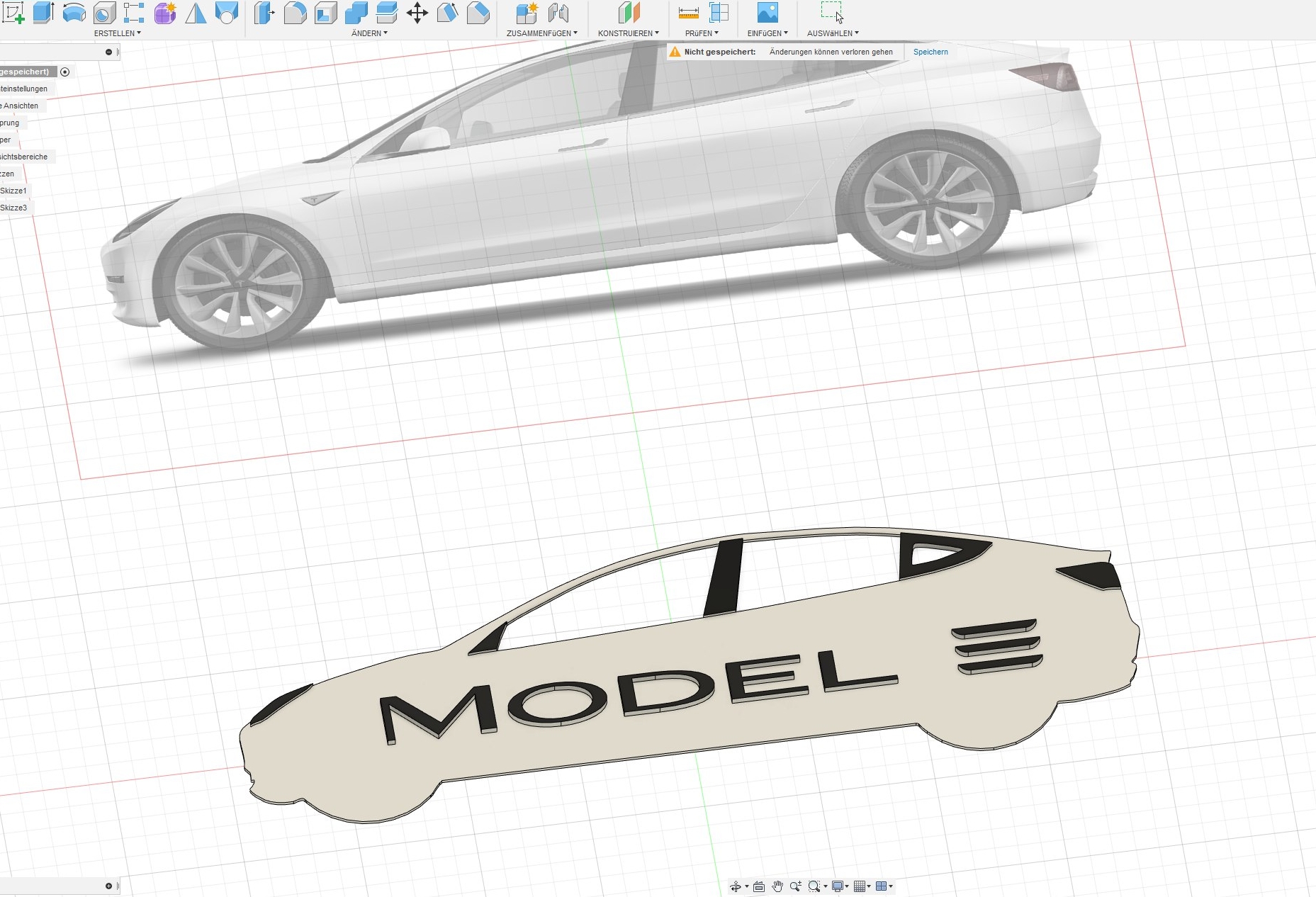Open the KONSTRUIEREN menu
The height and width of the screenshot is (897, 1316).
coord(629,33)
